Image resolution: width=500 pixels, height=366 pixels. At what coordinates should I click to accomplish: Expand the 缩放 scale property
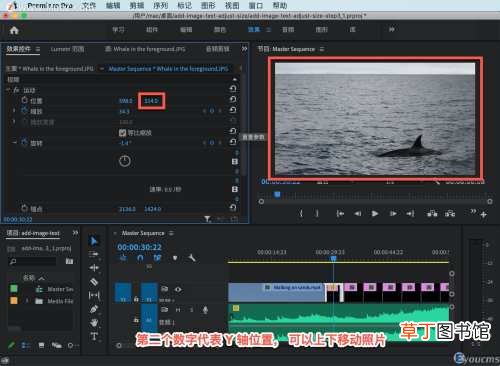pyautogui.click(x=14, y=110)
